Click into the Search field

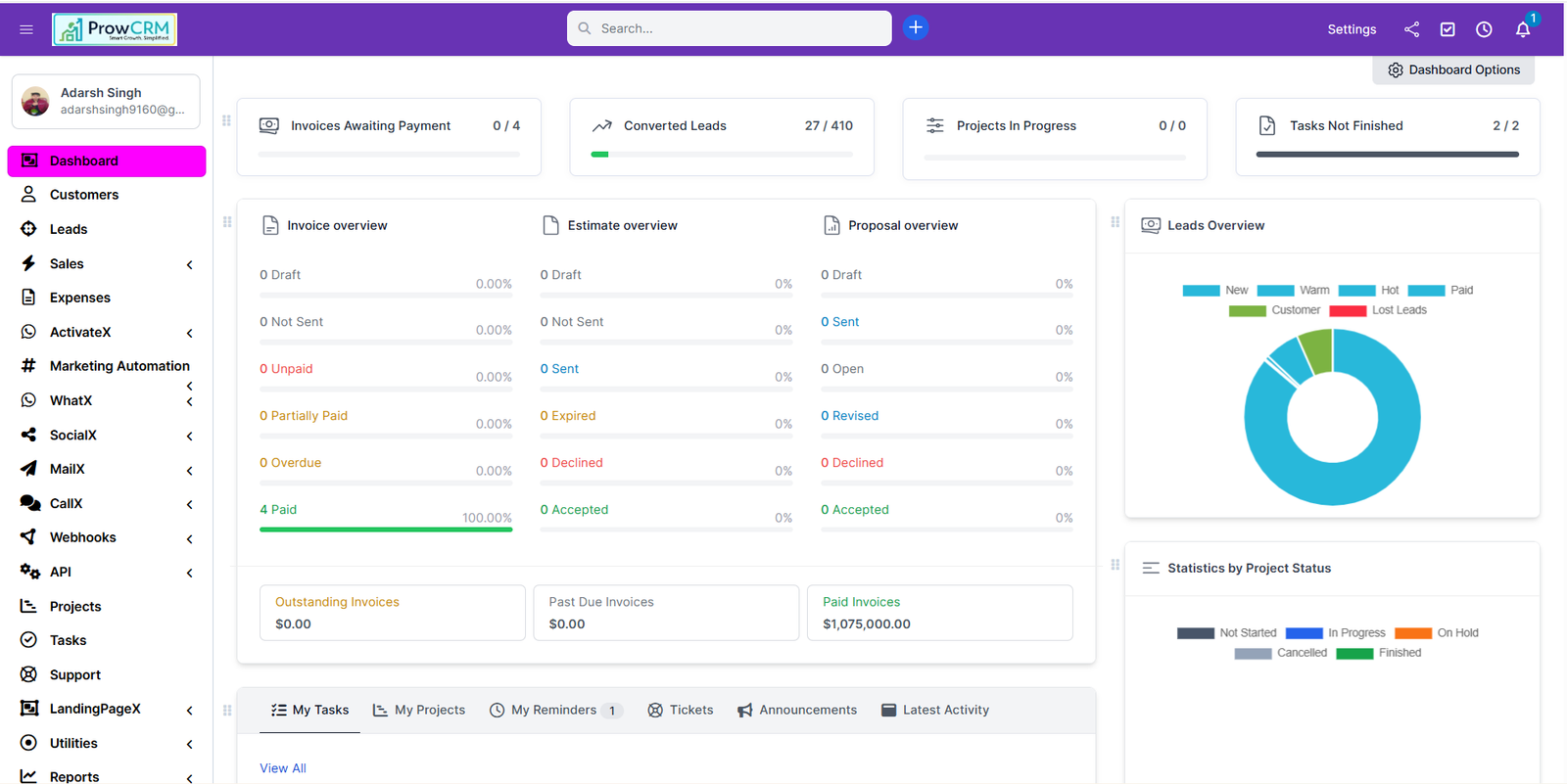tap(730, 28)
